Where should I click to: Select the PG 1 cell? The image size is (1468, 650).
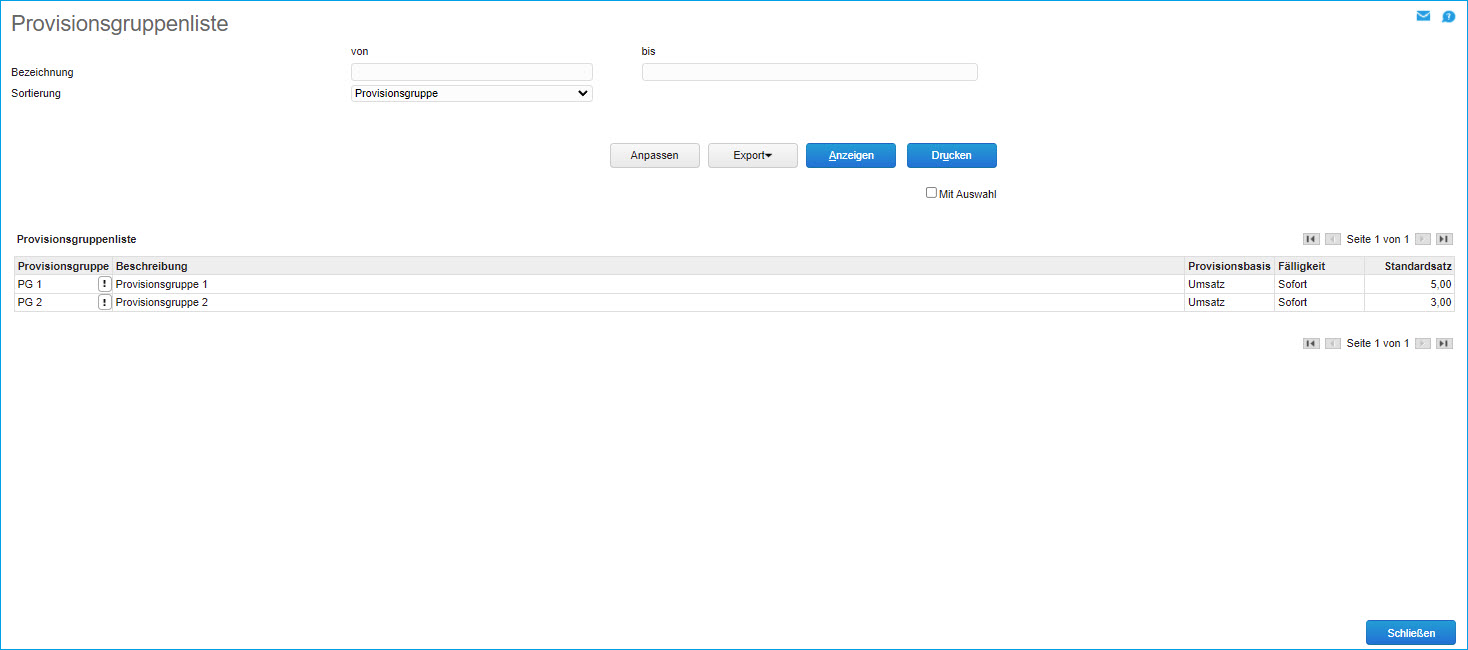click(x=30, y=284)
